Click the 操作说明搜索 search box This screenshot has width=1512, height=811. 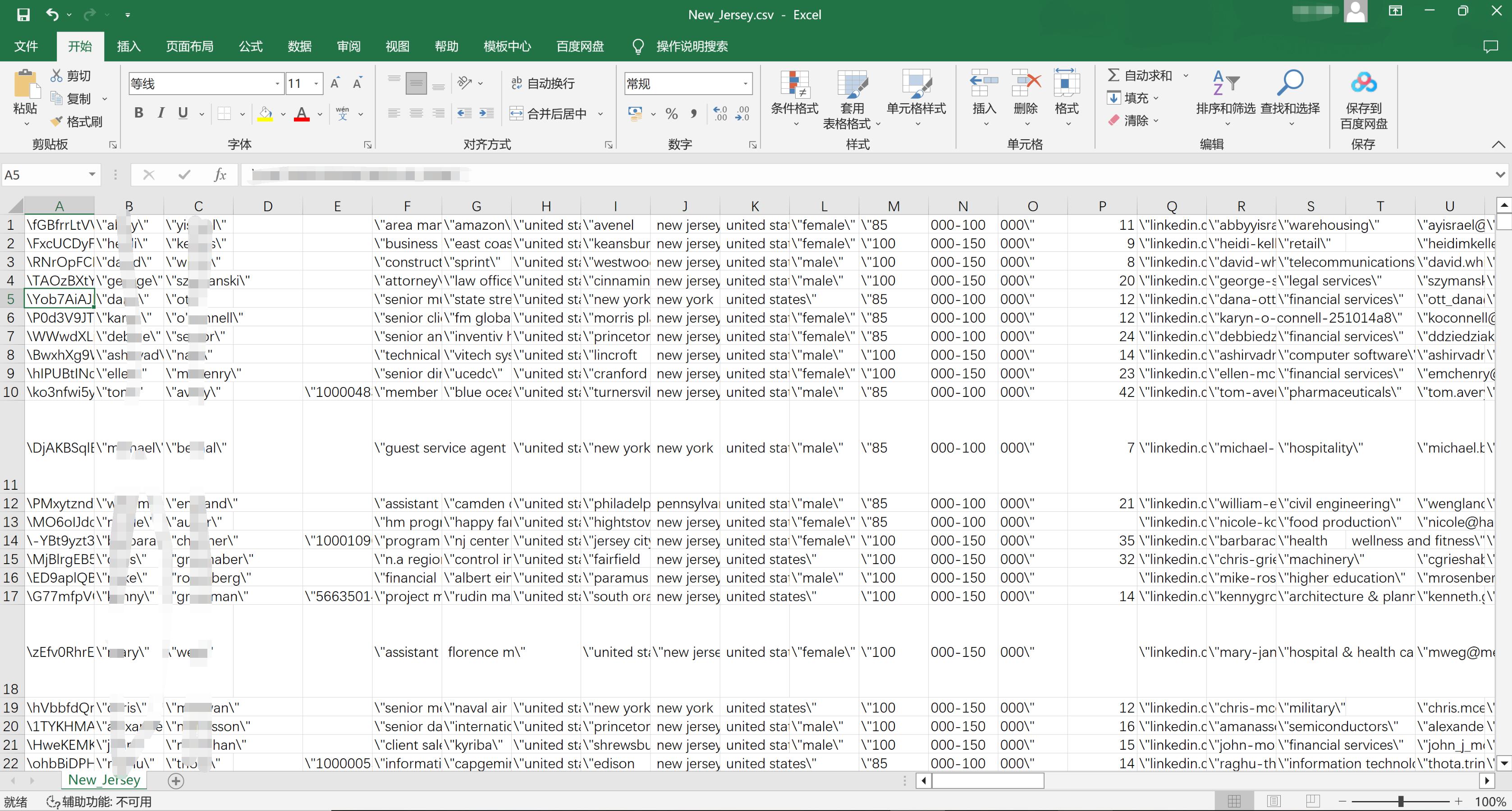pos(692,46)
